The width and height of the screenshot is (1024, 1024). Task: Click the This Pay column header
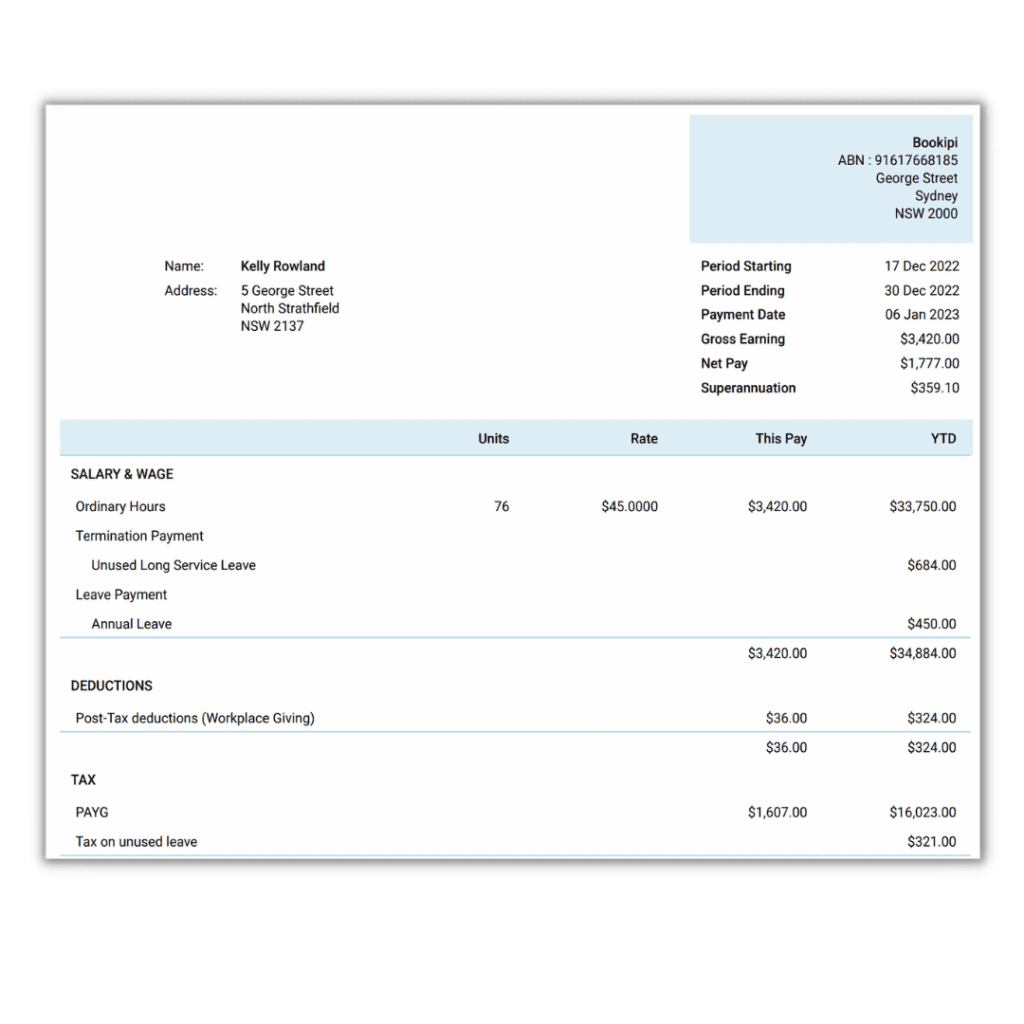781,439
